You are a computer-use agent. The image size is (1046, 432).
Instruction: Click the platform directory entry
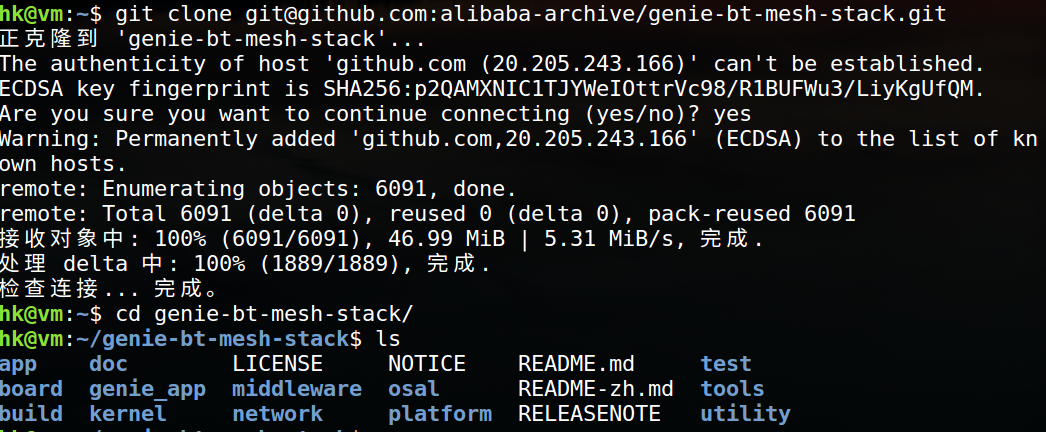point(440,414)
